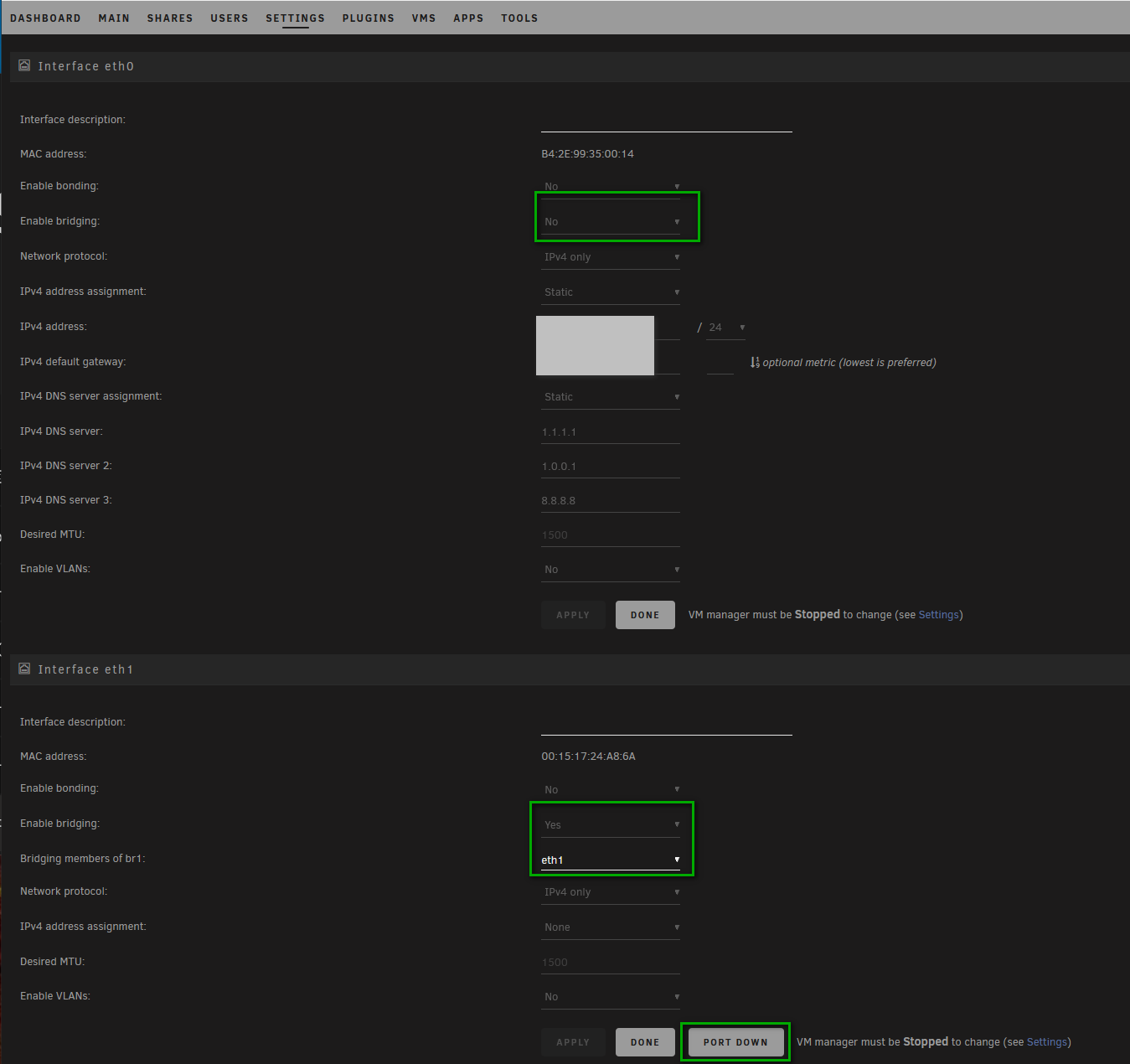1130x1064 pixels.
Task: Click the metric sort icon beside optional metric
Action: pyautogui.click(x=755, y=363)
